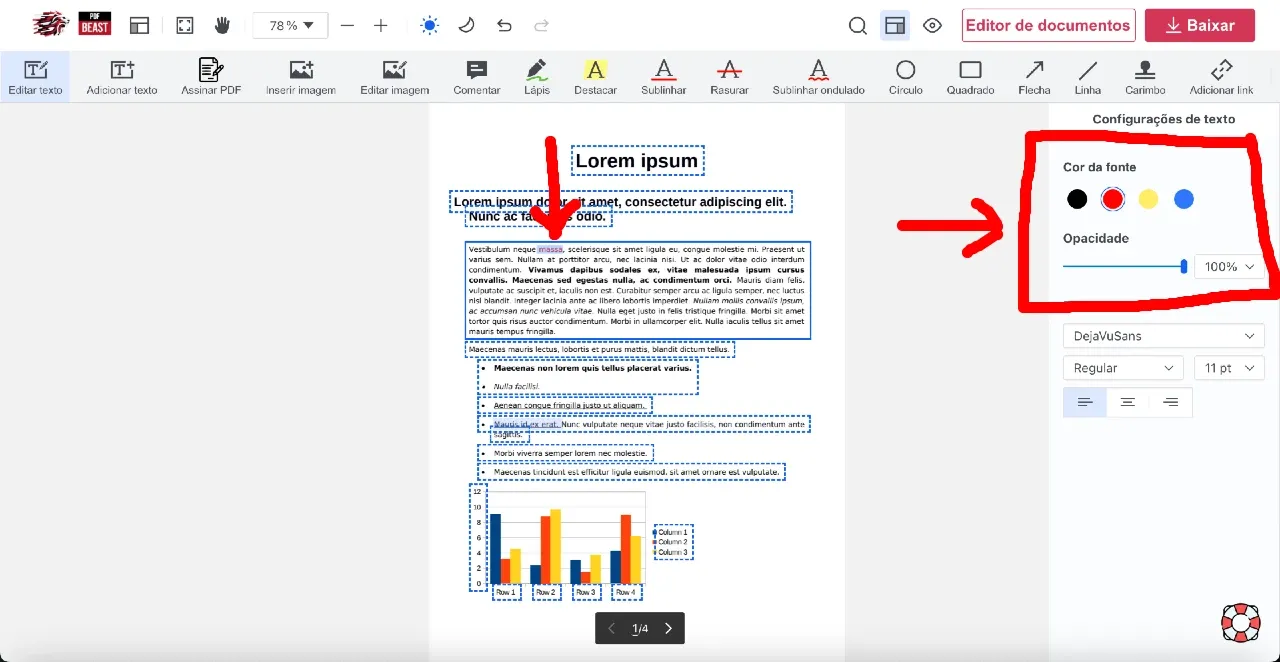Select the Editar texto tool tab
This screenshot has height=662, width=1280.
click(35, 76)
